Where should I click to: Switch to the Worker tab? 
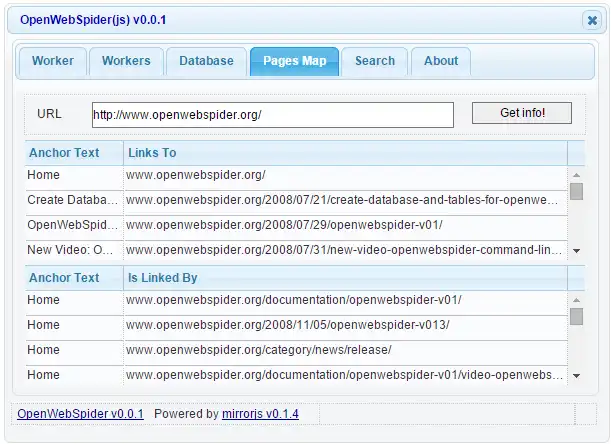tap(53, 61)
